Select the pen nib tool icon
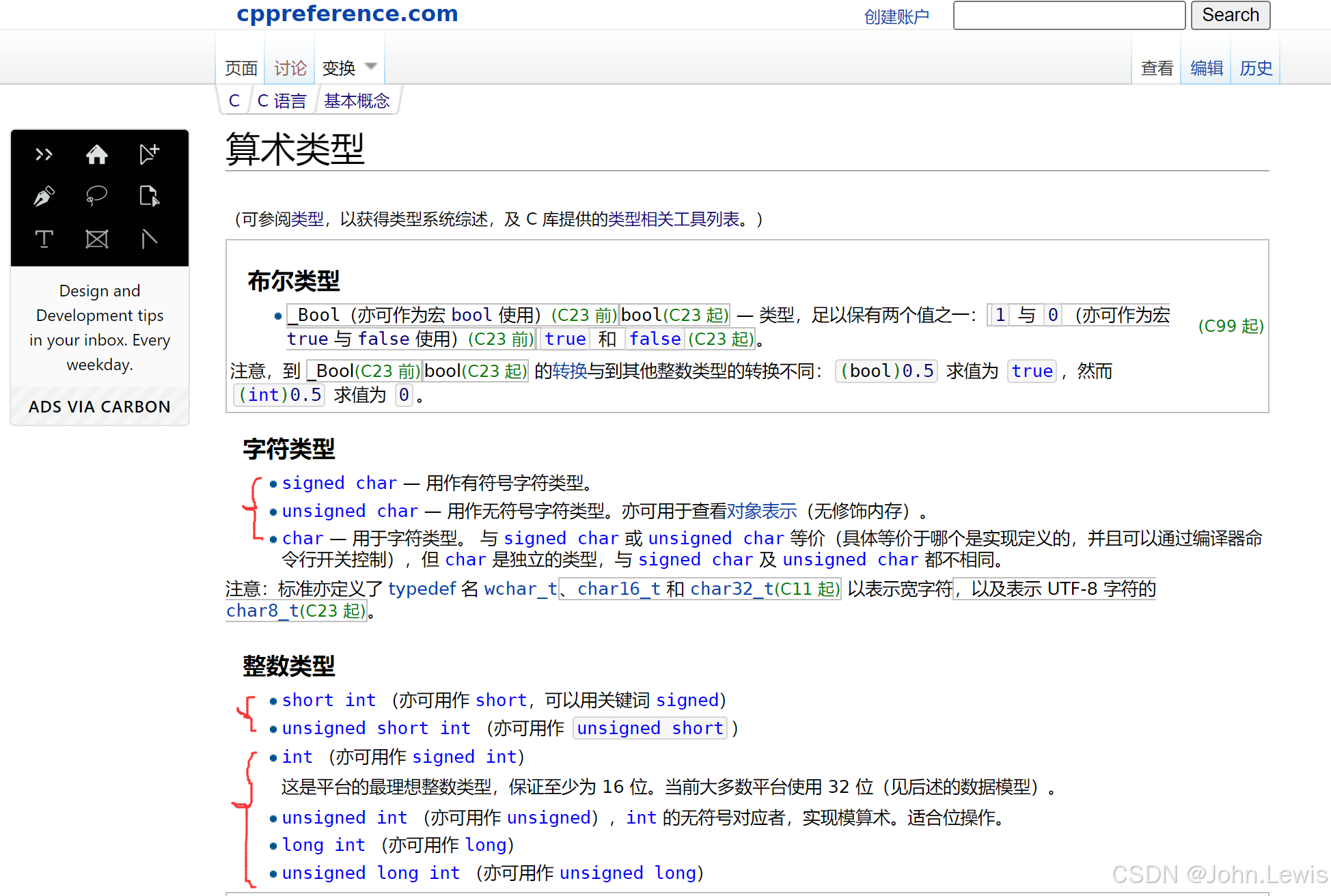1331x896 pixels. pyautogui.click(x=44, y=197)
